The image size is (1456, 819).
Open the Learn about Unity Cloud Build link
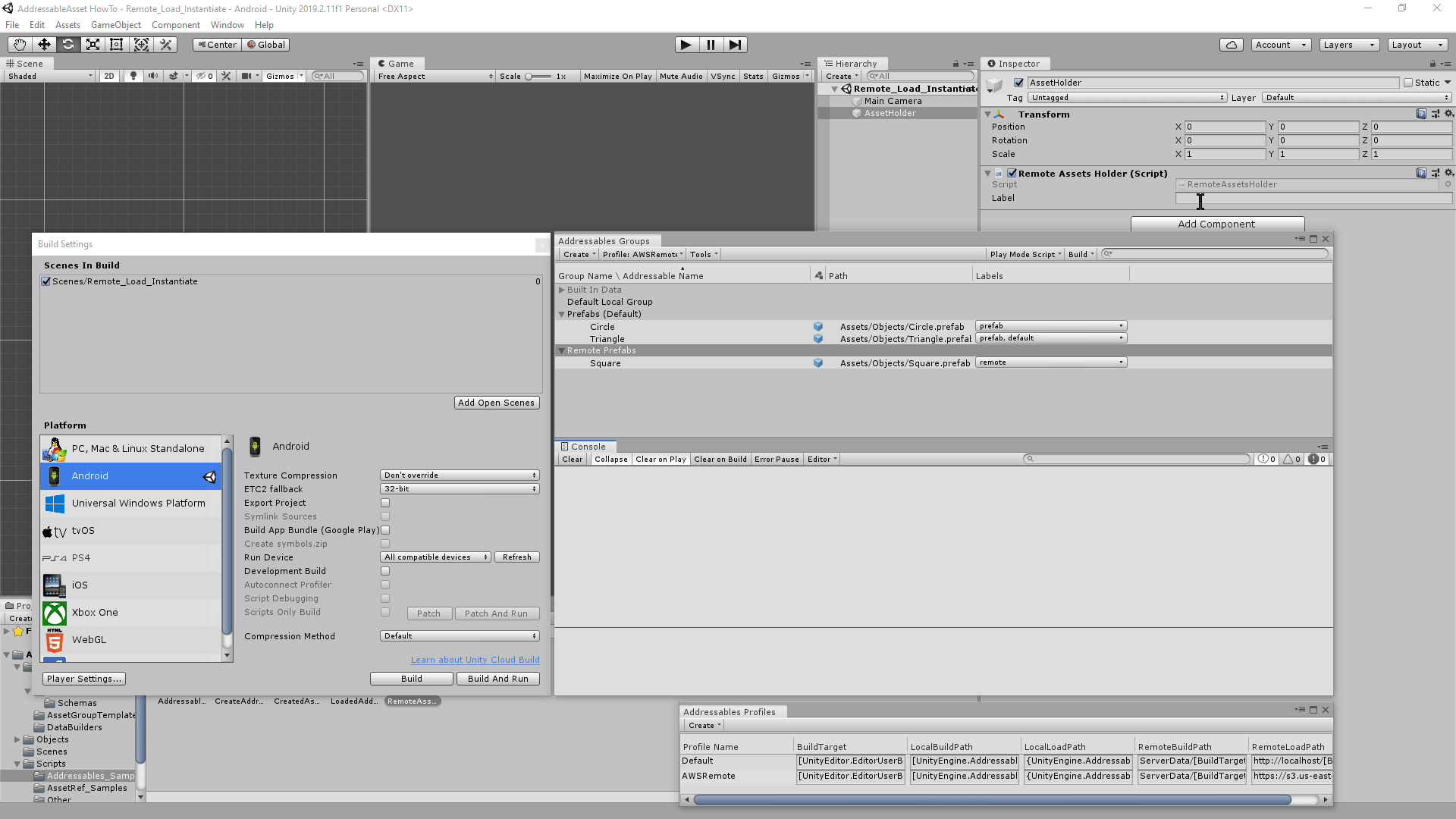(x=475, y=660)
